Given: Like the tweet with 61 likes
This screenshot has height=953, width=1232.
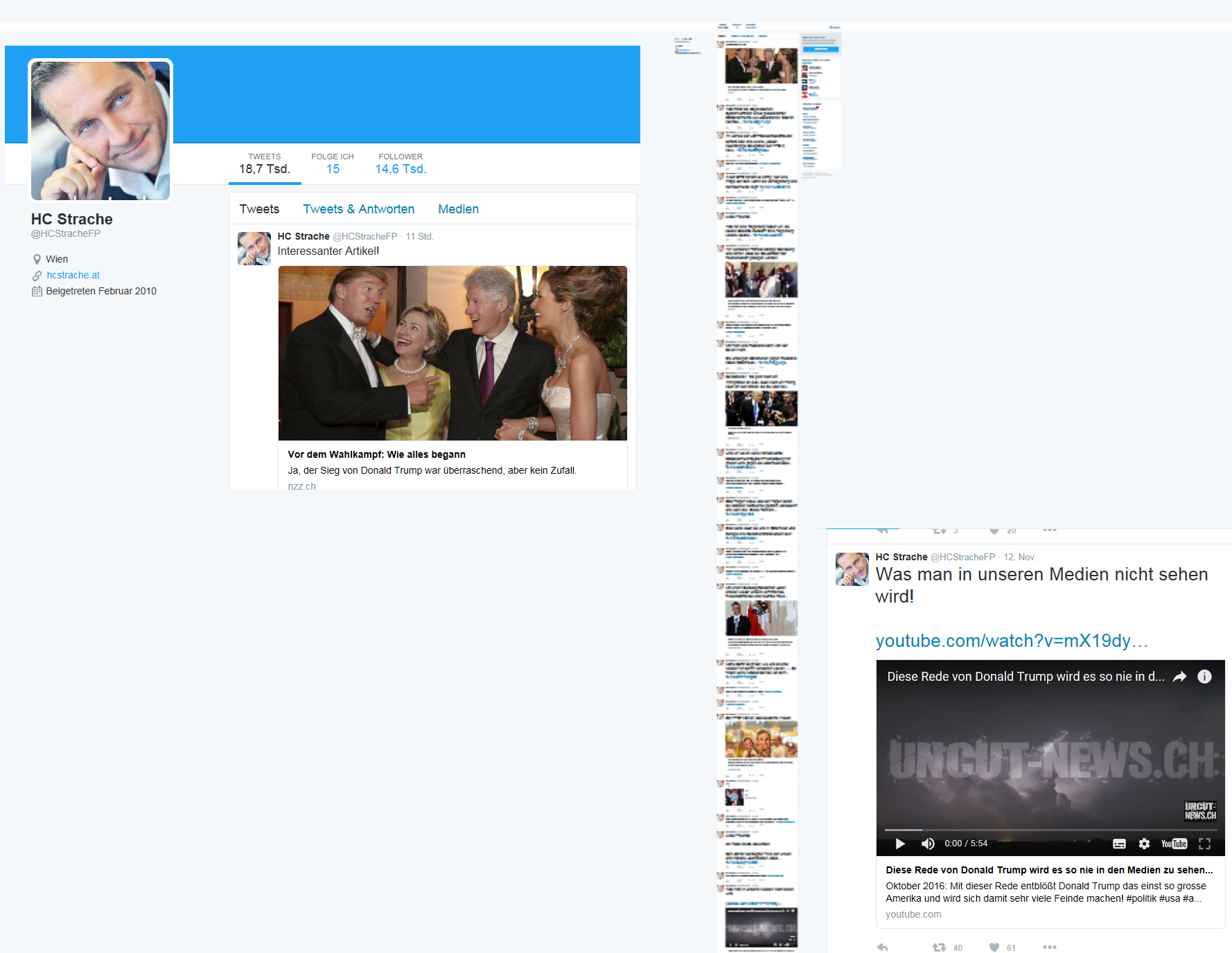Looking at the screenshot, I should pos(994,947).
